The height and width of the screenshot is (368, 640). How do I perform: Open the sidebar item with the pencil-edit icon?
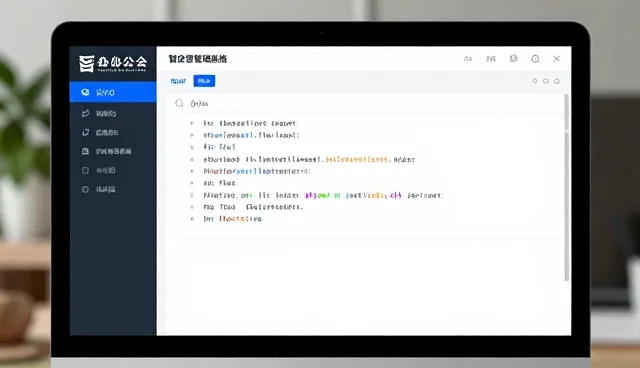(x=113, y=113)
